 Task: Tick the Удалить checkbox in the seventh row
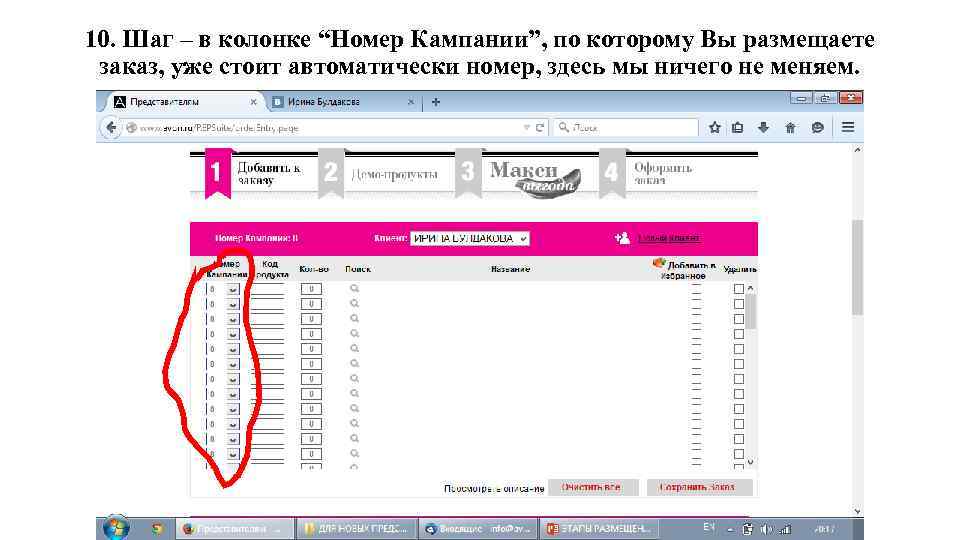coord(739,379)
